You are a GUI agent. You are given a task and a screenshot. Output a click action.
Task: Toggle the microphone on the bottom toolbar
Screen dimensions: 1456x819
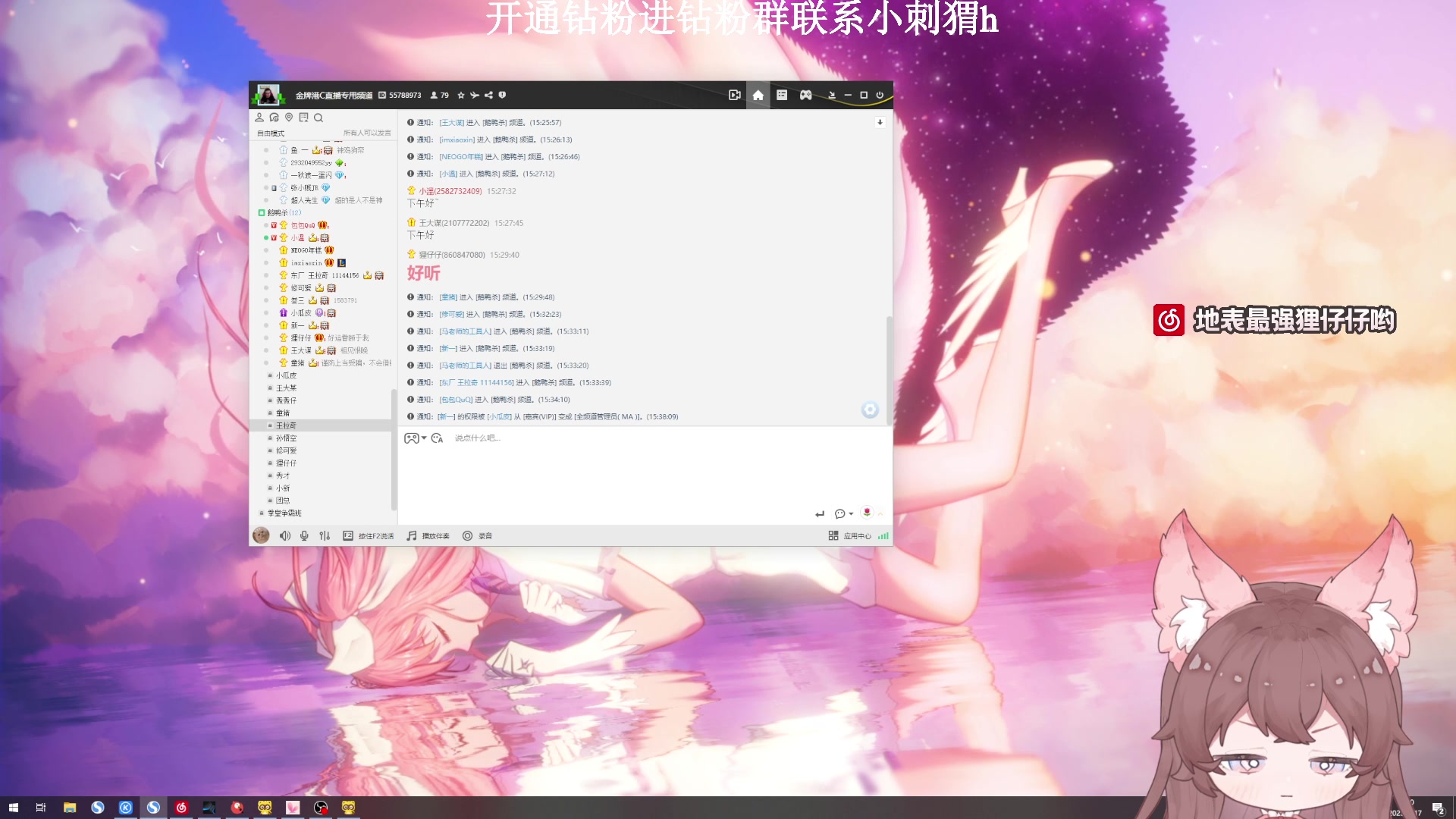pos(304,535)
